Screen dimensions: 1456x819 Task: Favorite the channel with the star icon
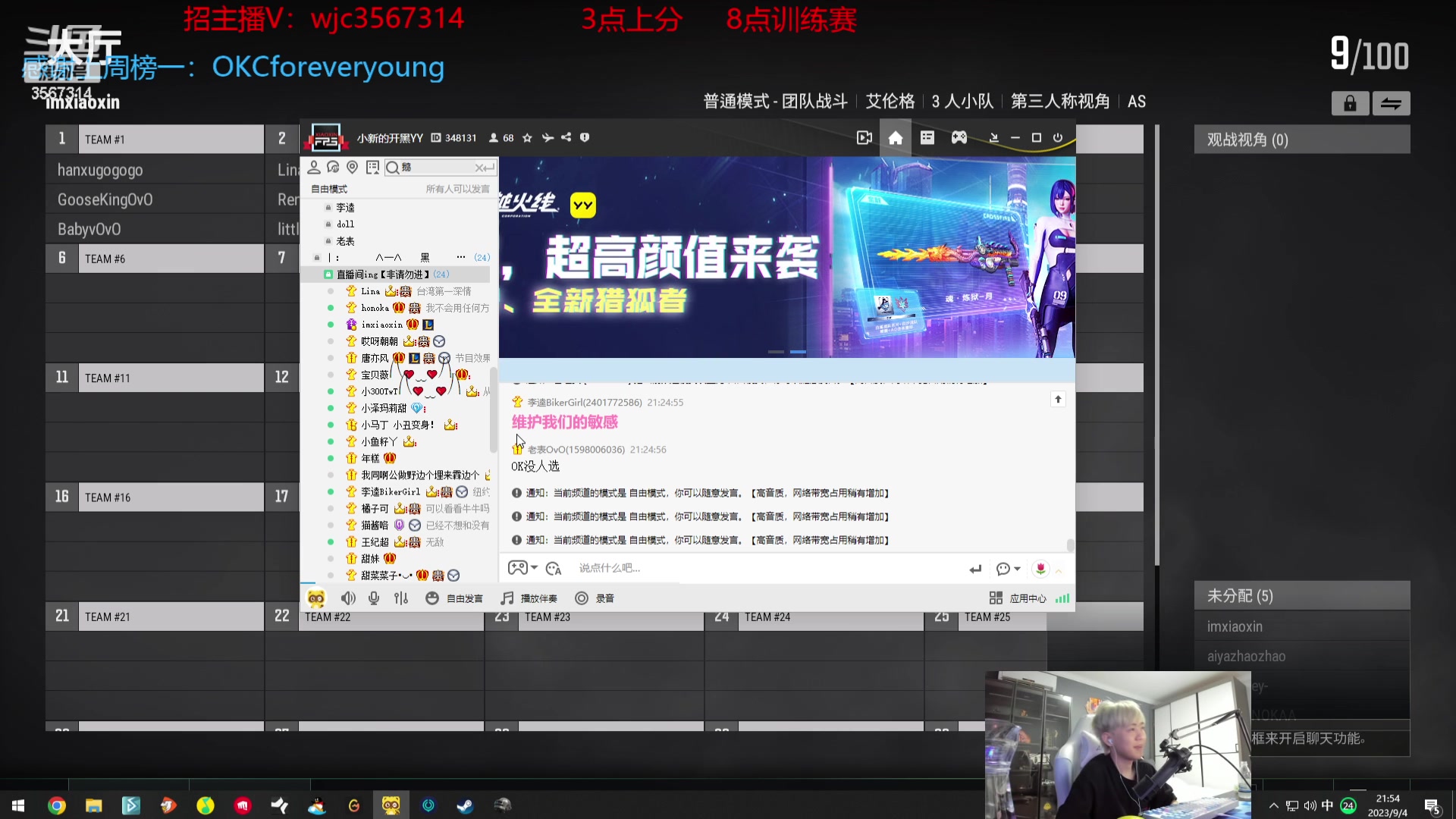pos(527,138)
